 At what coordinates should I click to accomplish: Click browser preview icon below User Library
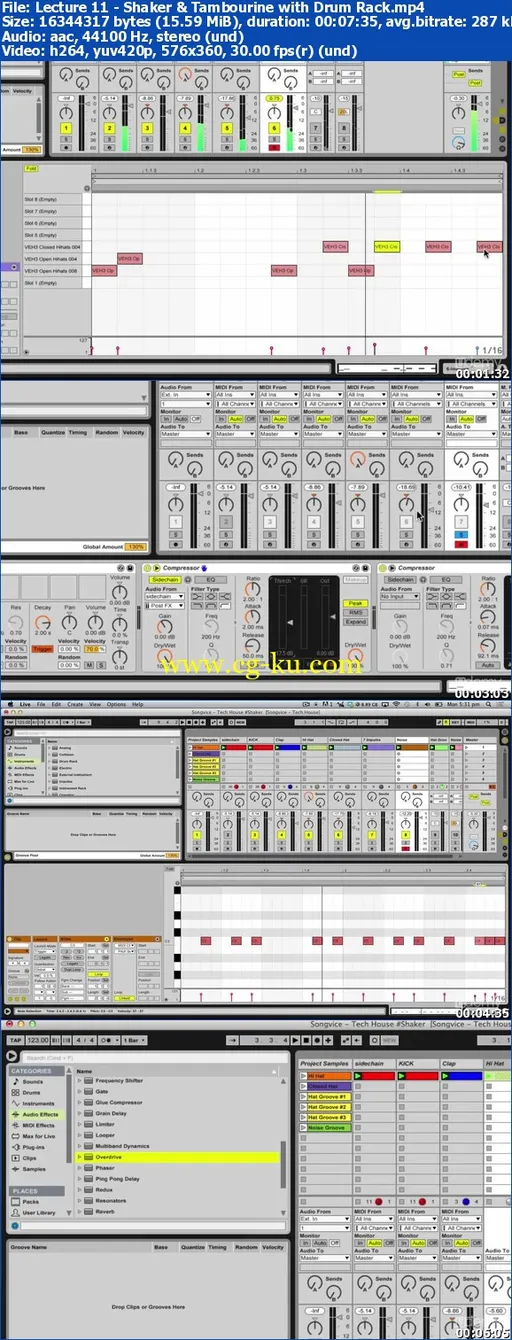coord(15,1226)
